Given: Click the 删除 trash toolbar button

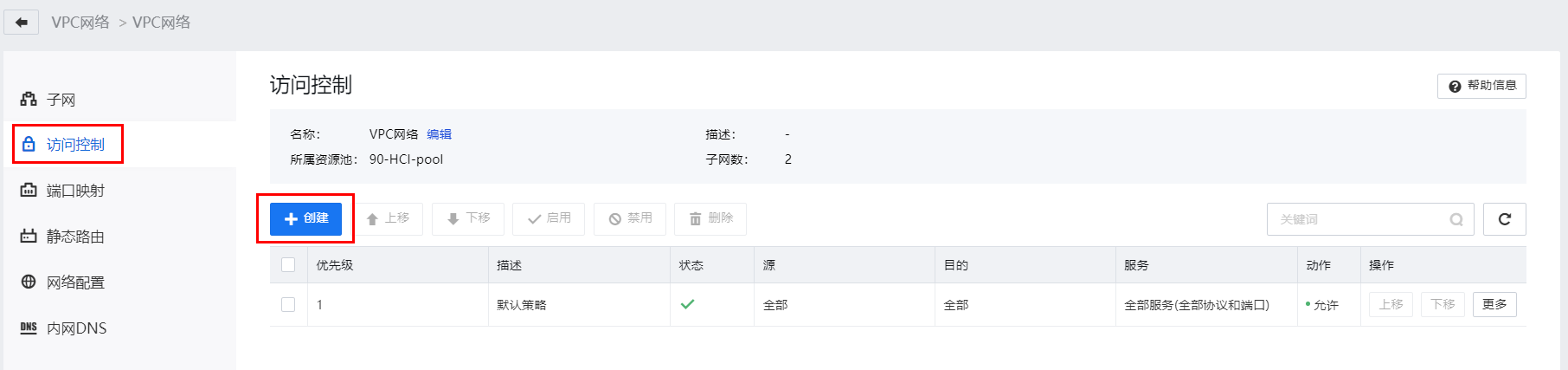Looking at the screenshot, I should 710,218.
